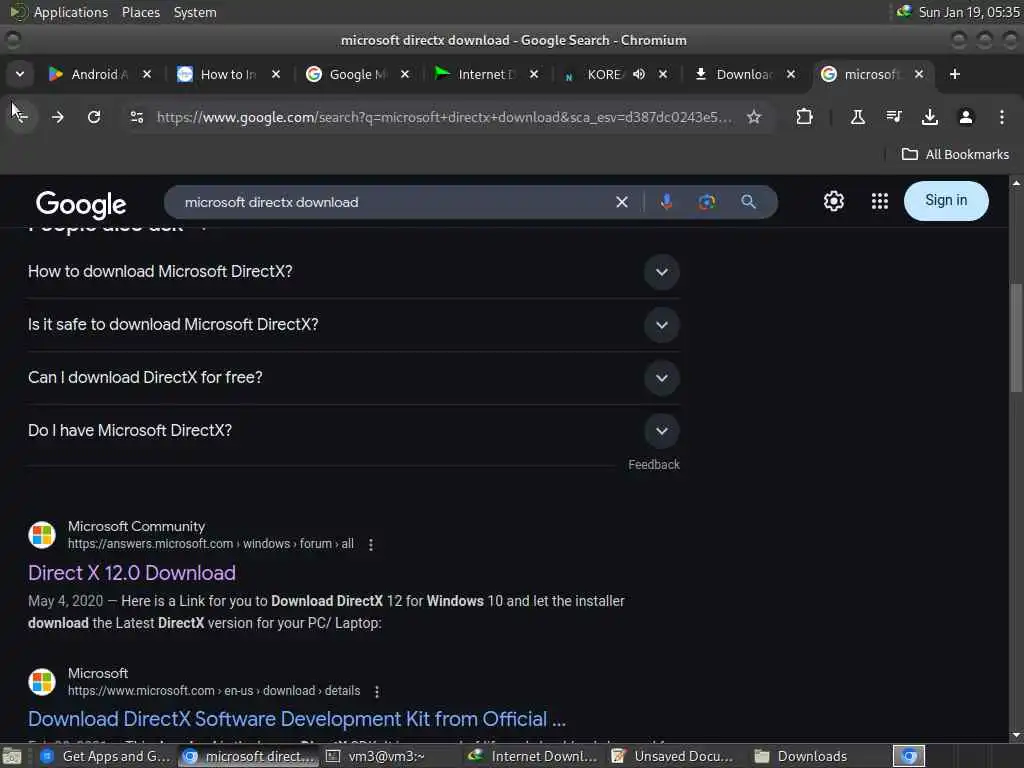Close the Internet Download tab
This screenshot has height=768, width=1024.
coord(534,74)
